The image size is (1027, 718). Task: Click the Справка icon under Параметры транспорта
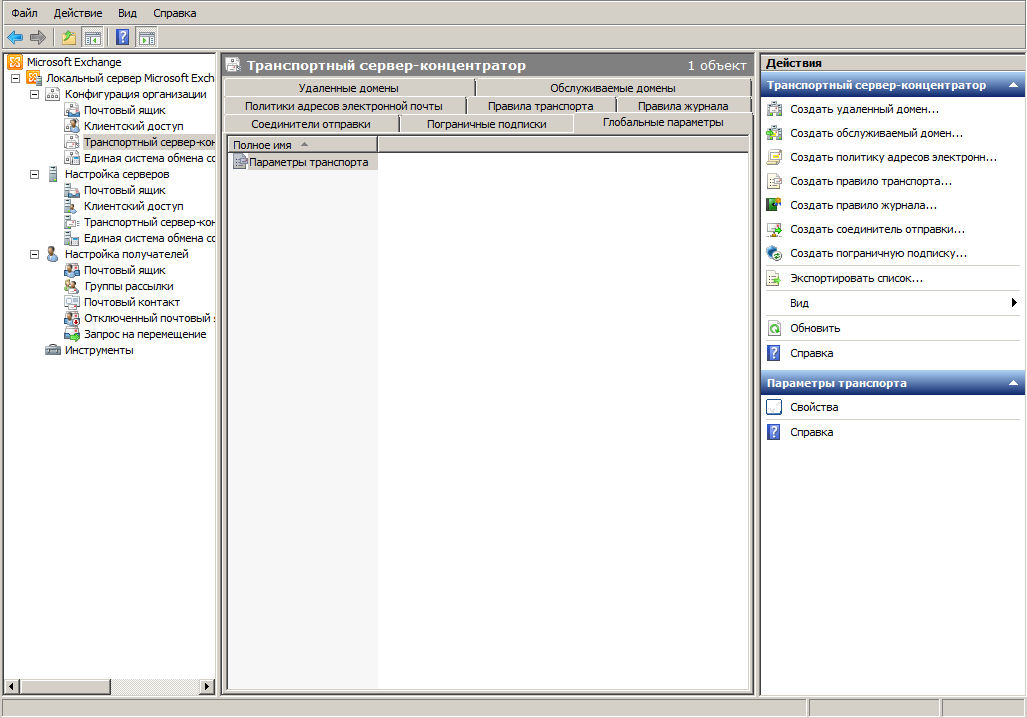tap(774, 432)
